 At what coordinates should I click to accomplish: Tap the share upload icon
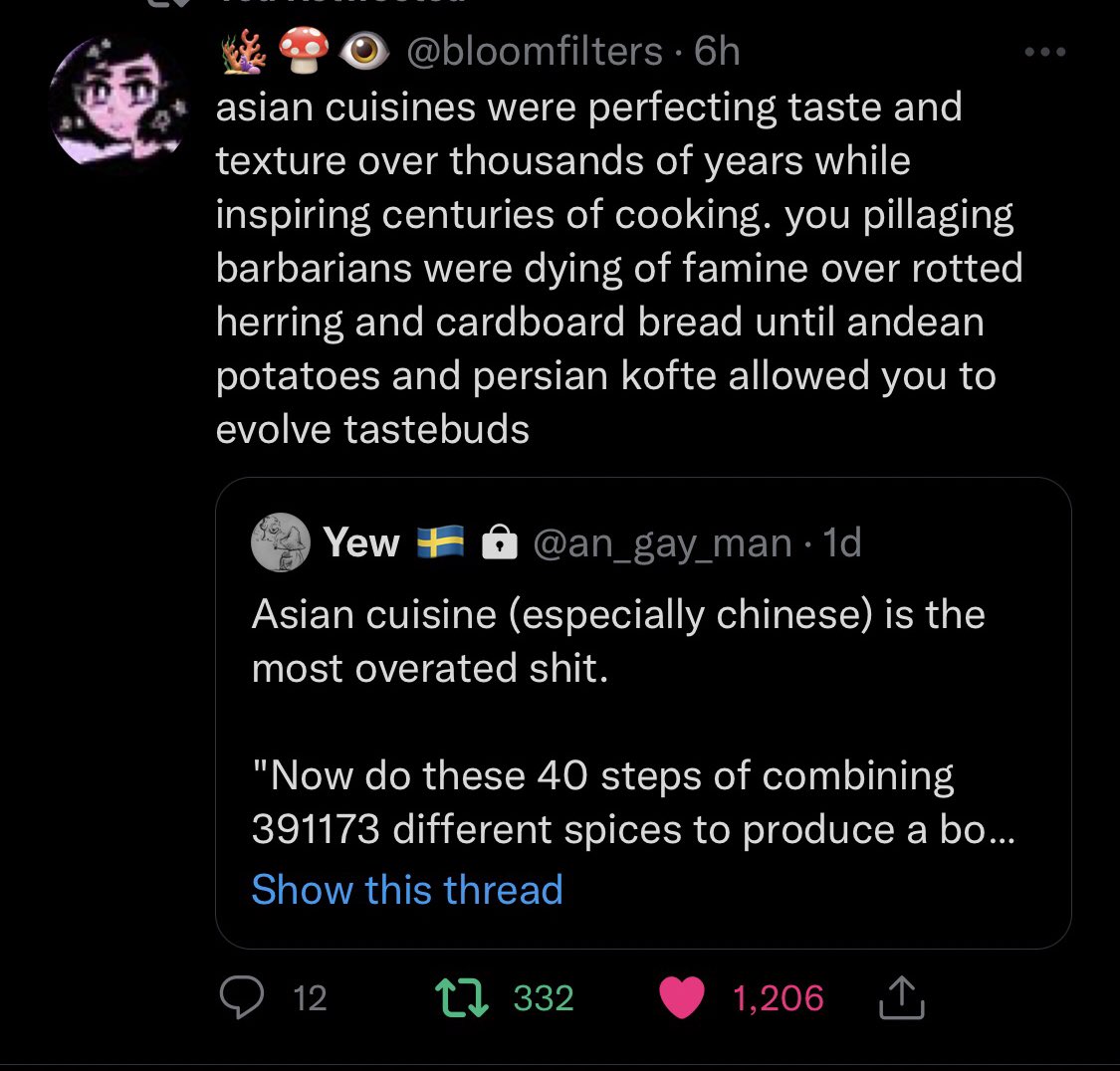point(901,996)
